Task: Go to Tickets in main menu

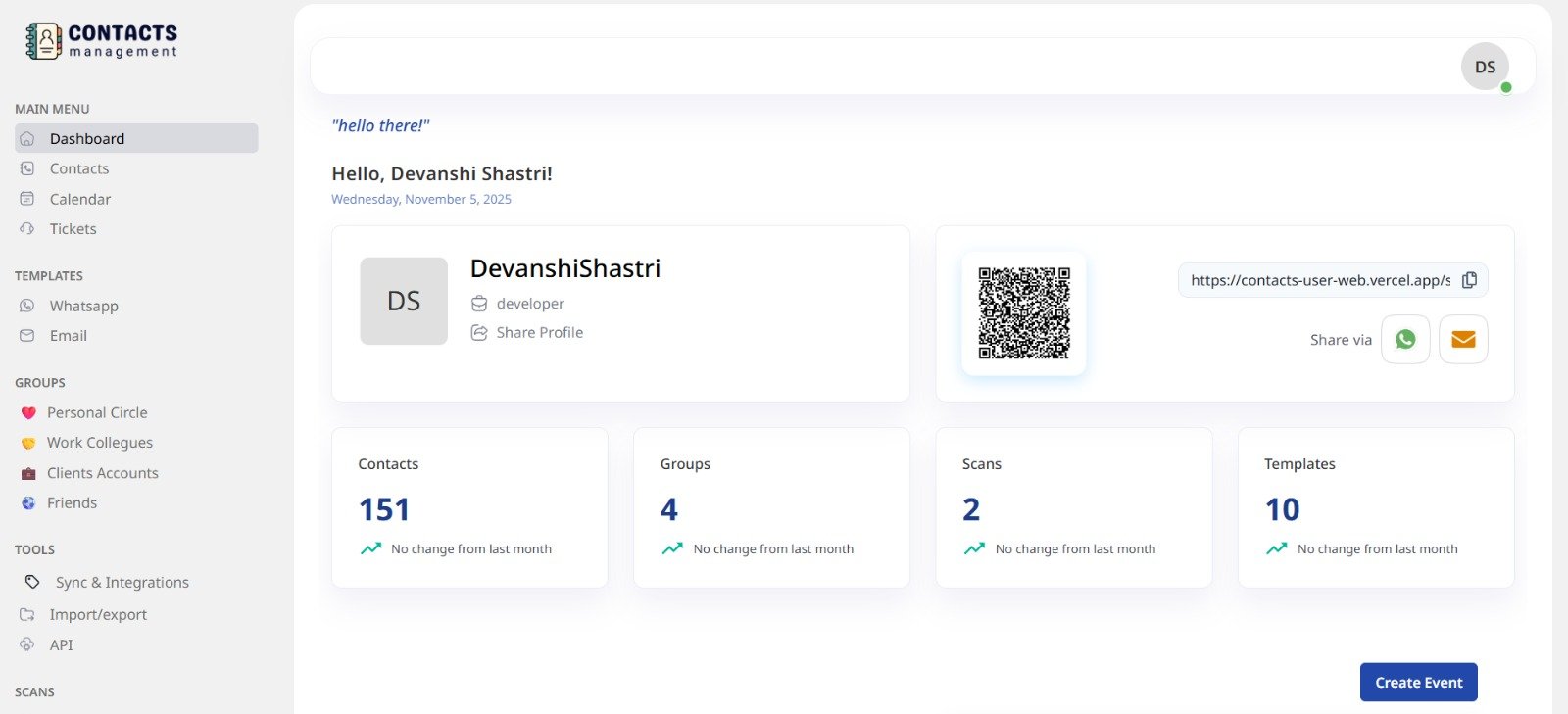Action: [73, 229]
